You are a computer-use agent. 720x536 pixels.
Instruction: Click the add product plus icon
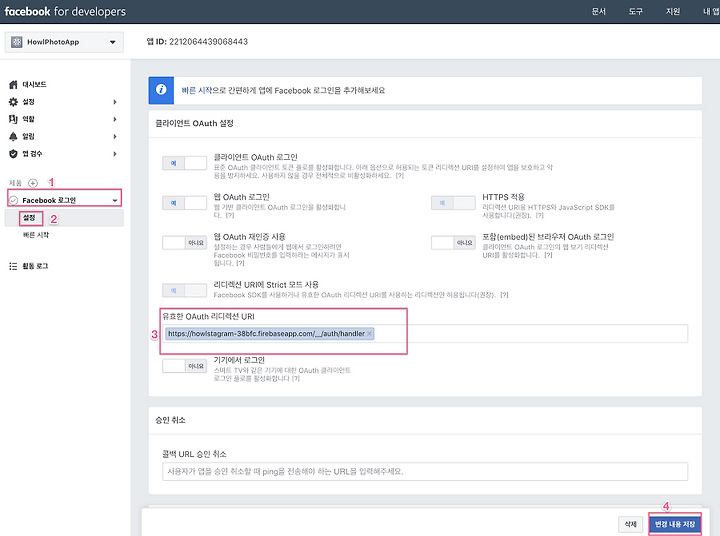[33, 183]
